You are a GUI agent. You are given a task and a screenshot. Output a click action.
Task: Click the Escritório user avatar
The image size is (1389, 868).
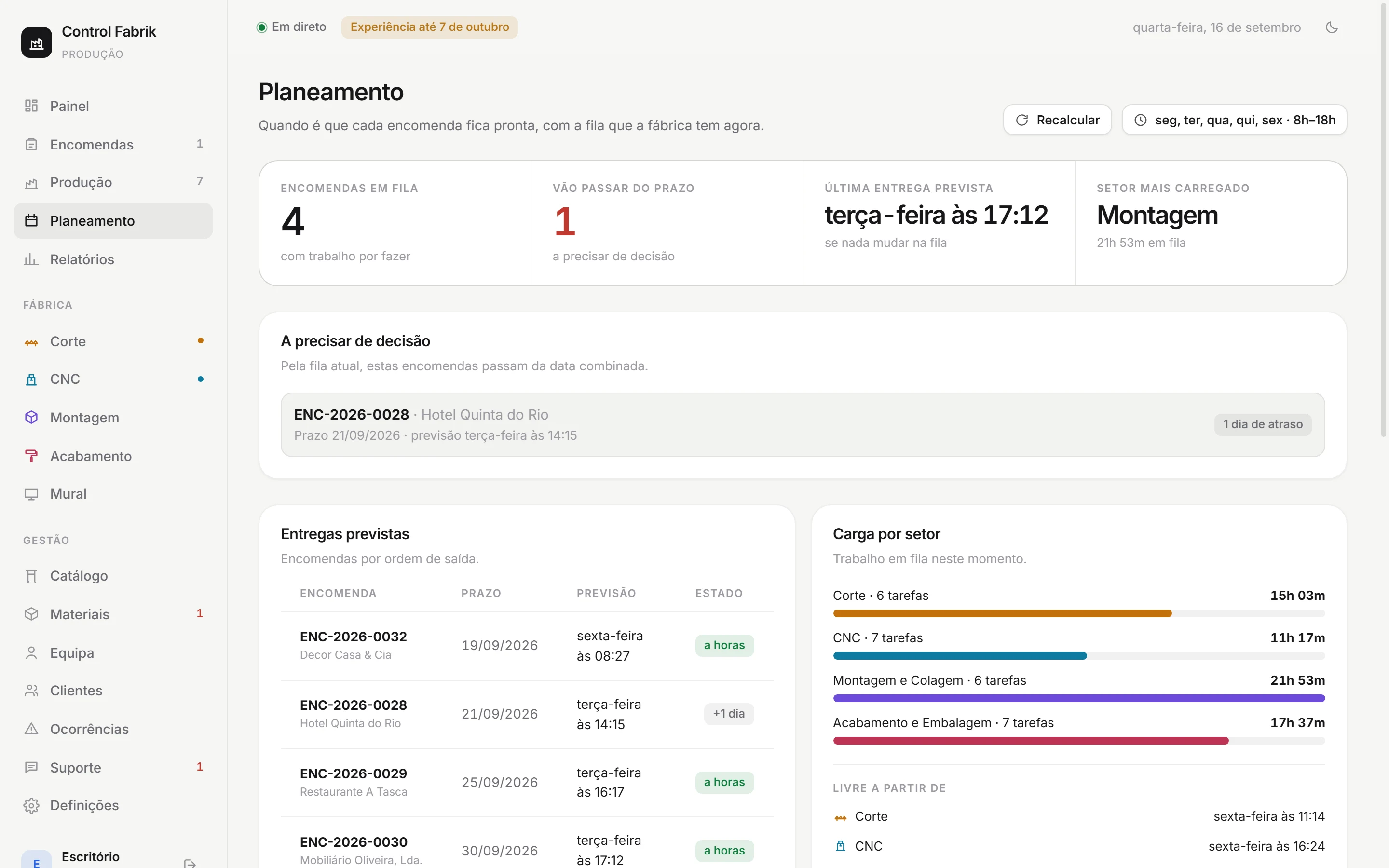point(36,859)
